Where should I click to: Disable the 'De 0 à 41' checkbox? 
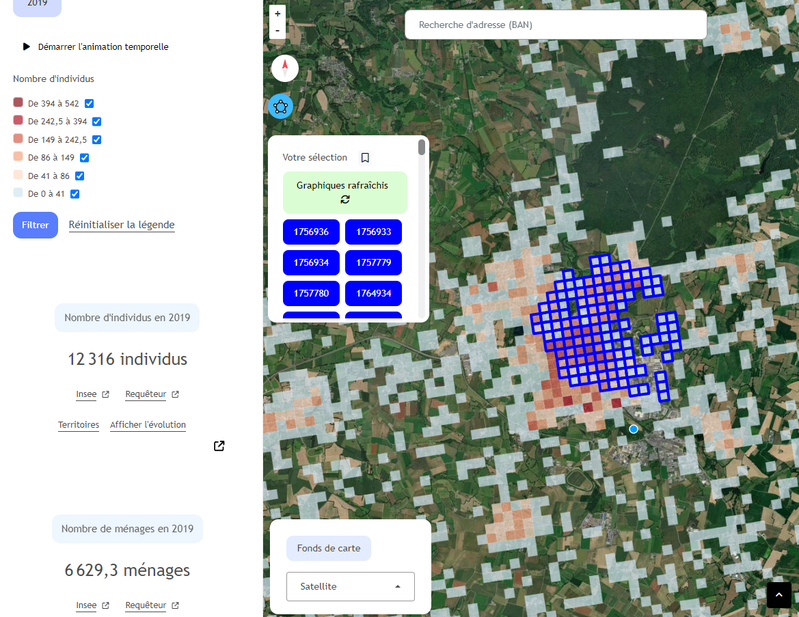[75, 194]
